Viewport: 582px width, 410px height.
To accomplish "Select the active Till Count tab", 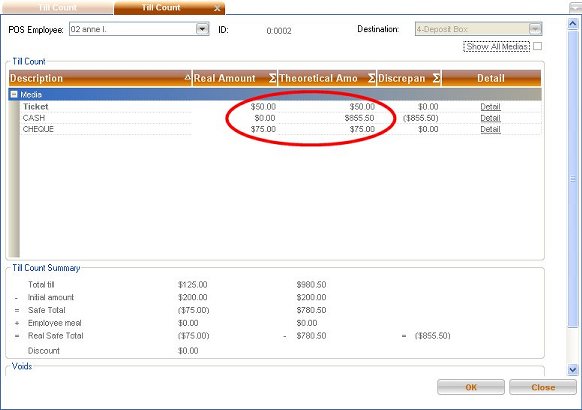I will click(x=161, y=8).
